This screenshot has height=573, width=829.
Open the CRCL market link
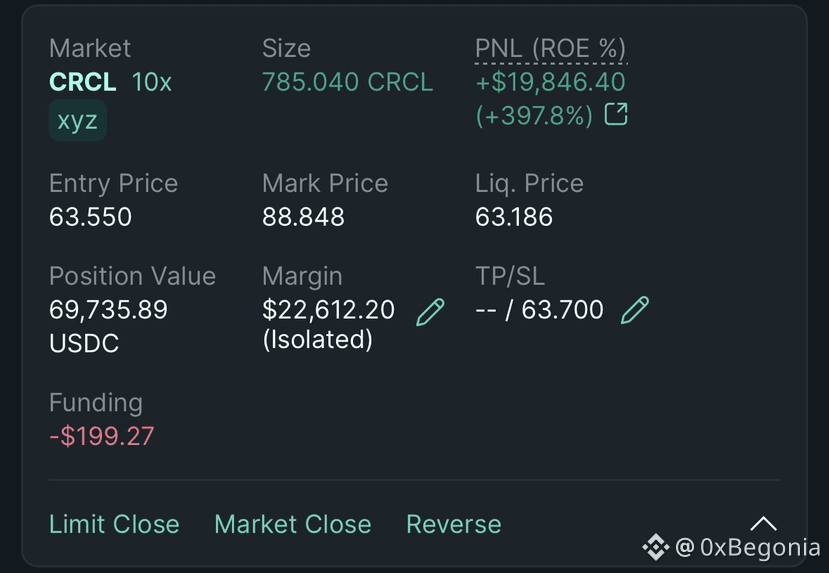point(82,82)
